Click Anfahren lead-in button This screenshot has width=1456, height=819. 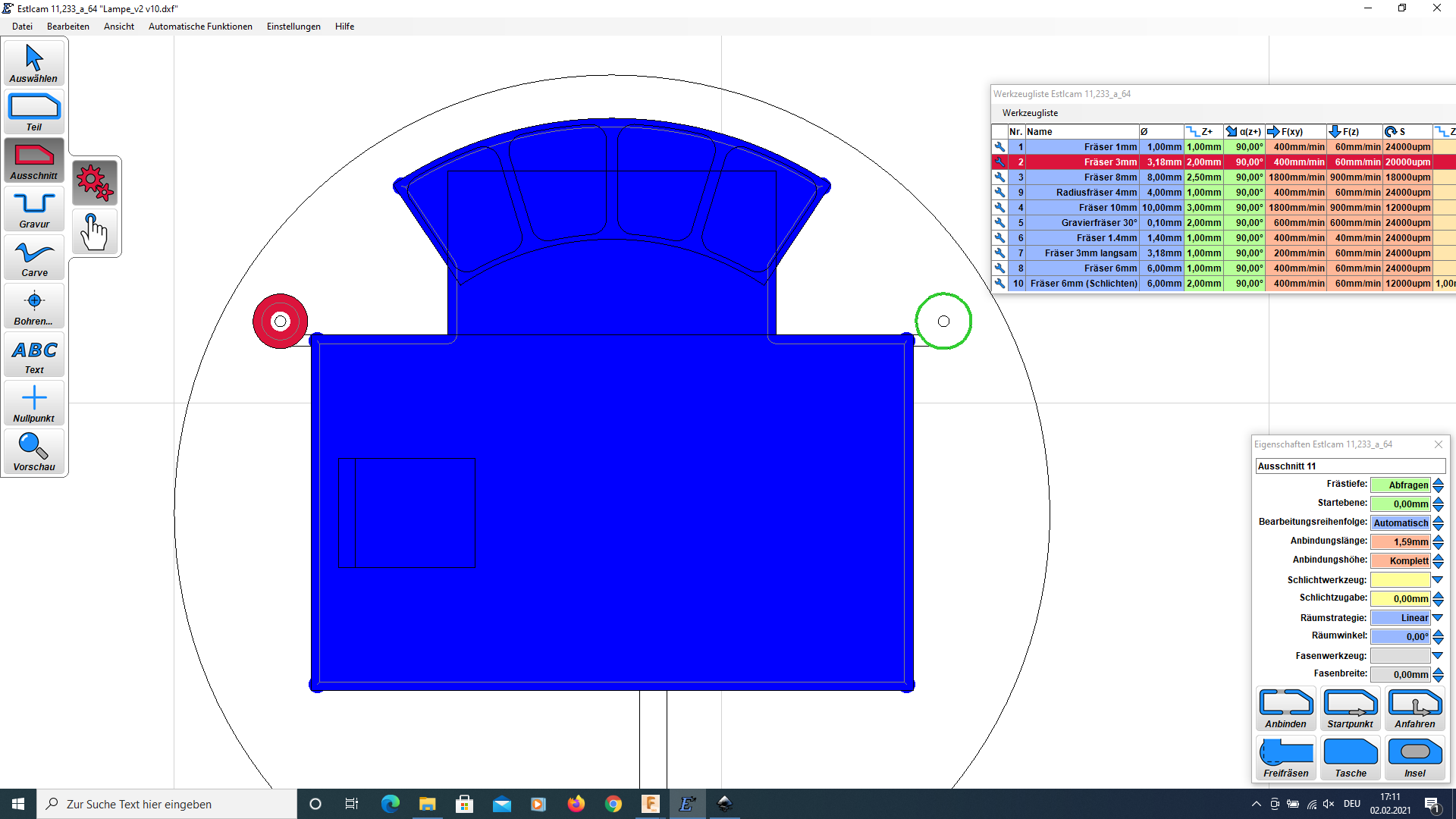point(1415,709)
